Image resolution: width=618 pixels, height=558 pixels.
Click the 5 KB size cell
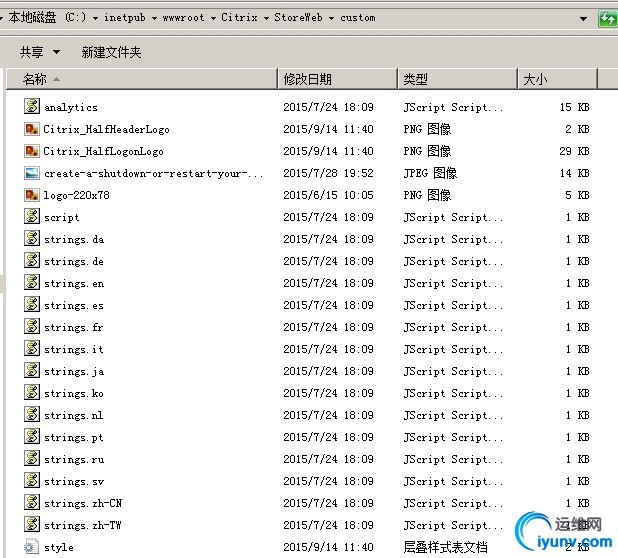coord(577,195)
